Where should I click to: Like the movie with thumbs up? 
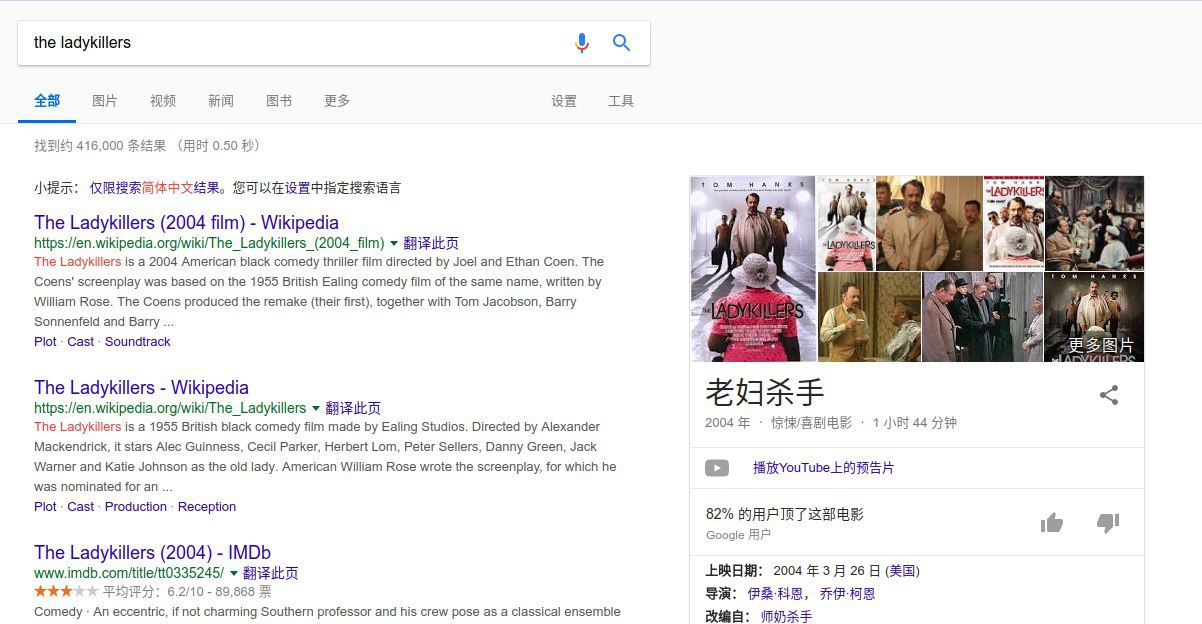[1051, 522]
